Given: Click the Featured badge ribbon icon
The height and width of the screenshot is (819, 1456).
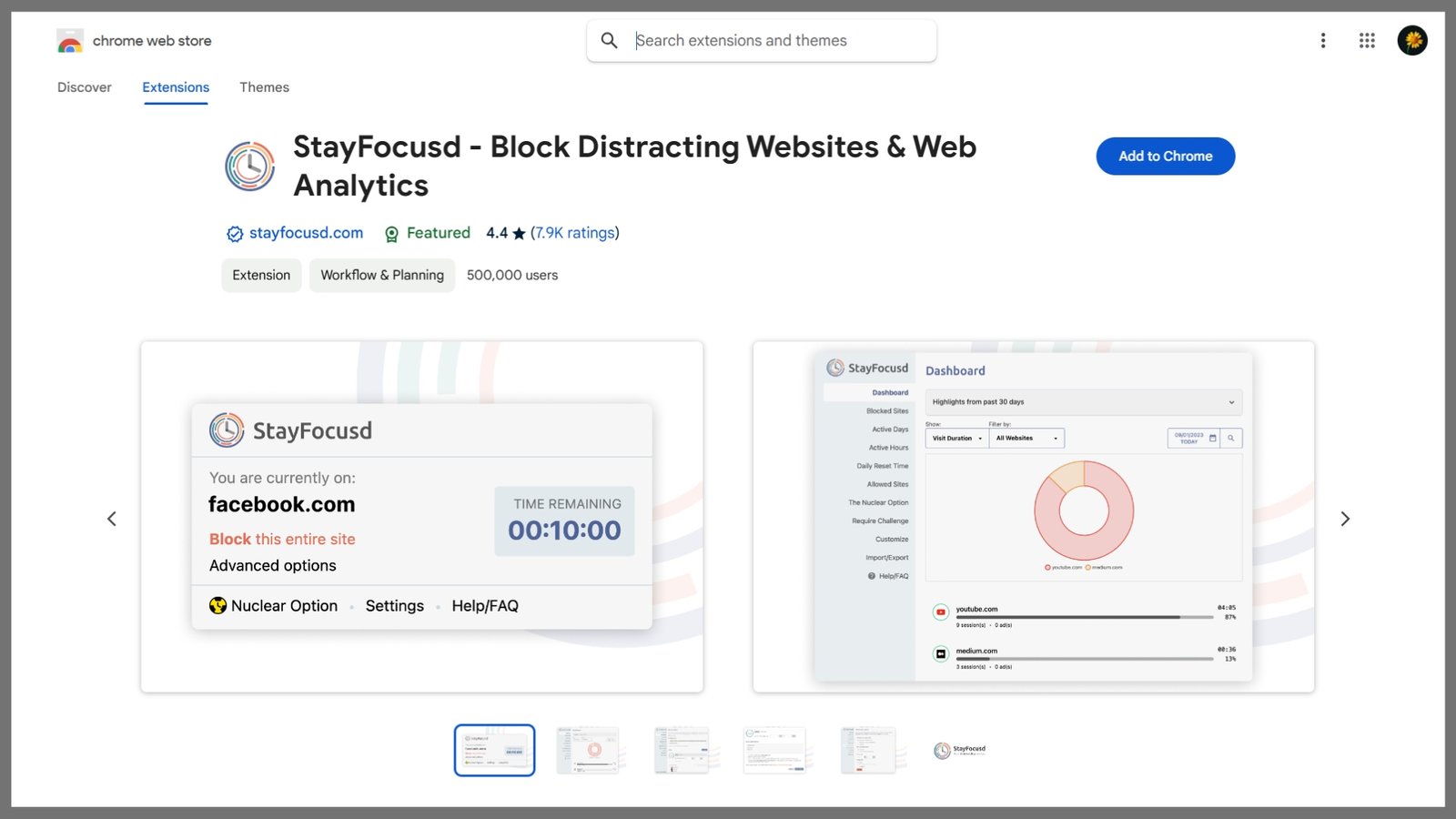Looking at the screenshot, I should [x=391, y=234].
